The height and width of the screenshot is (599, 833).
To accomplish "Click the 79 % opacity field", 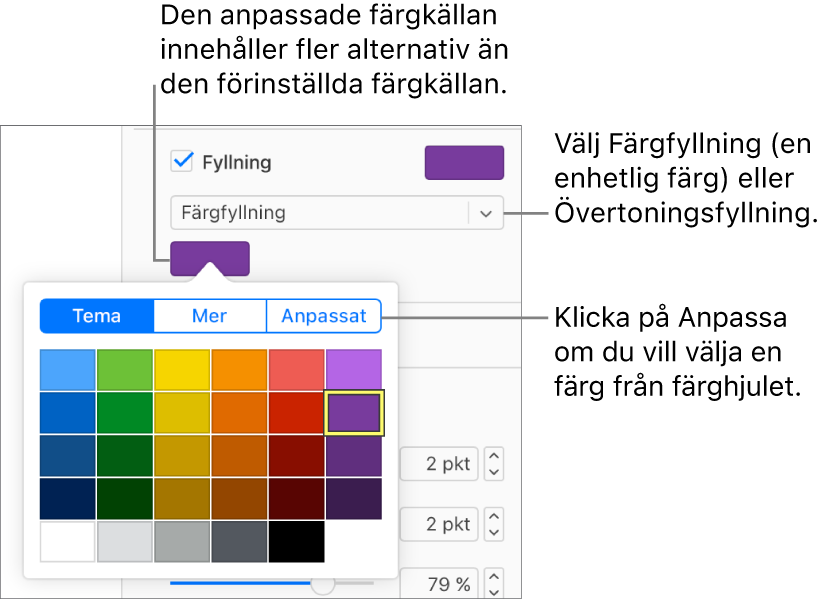I will pos(438,582).
